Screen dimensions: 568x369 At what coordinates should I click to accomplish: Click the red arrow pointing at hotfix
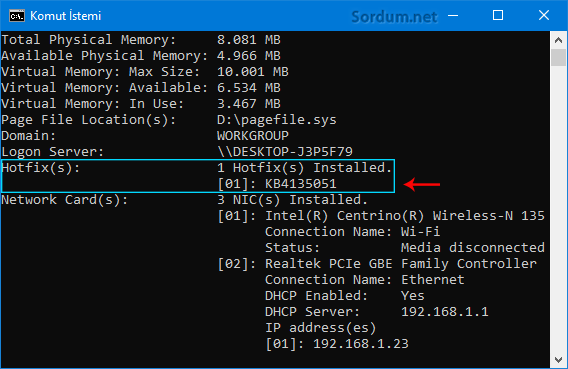[422, 184]
